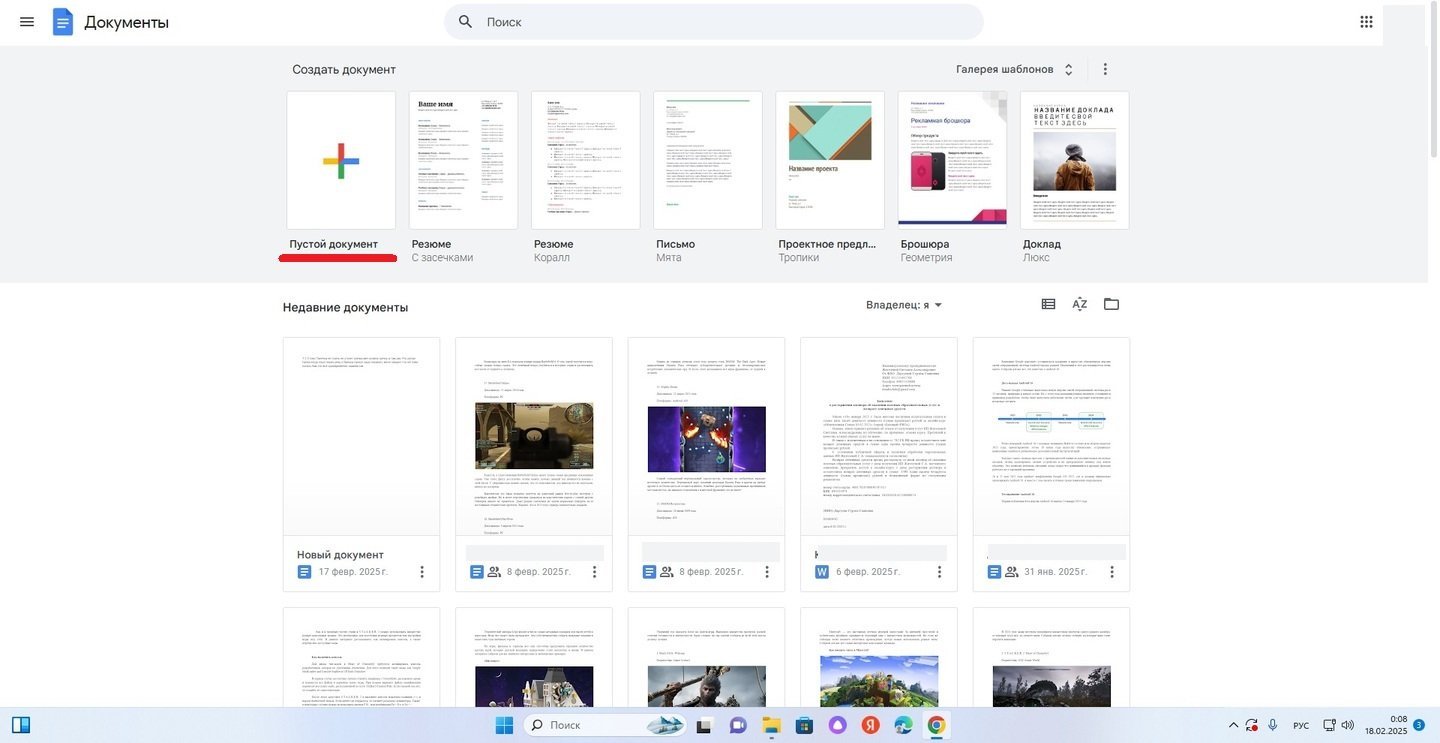Viewport: 1440px width, 743px height.
Task: Click the Пустой документ label
Action: tap(334, 244)
